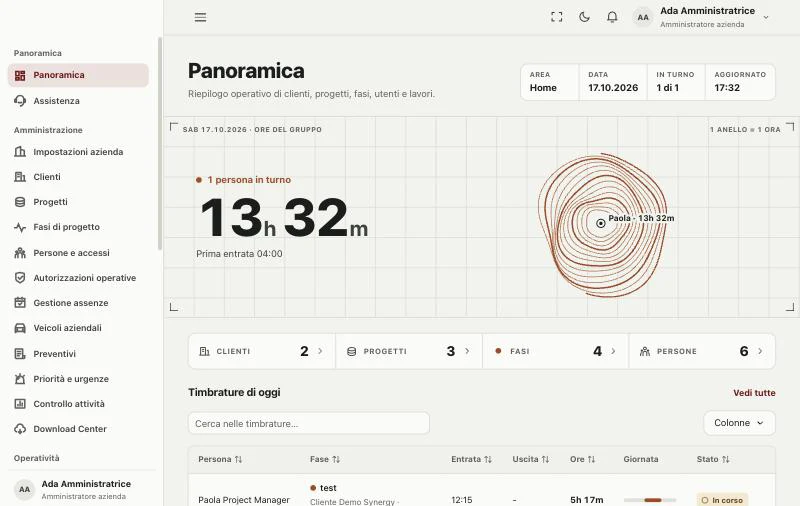Open the FASI summary card

click(556, 351)
